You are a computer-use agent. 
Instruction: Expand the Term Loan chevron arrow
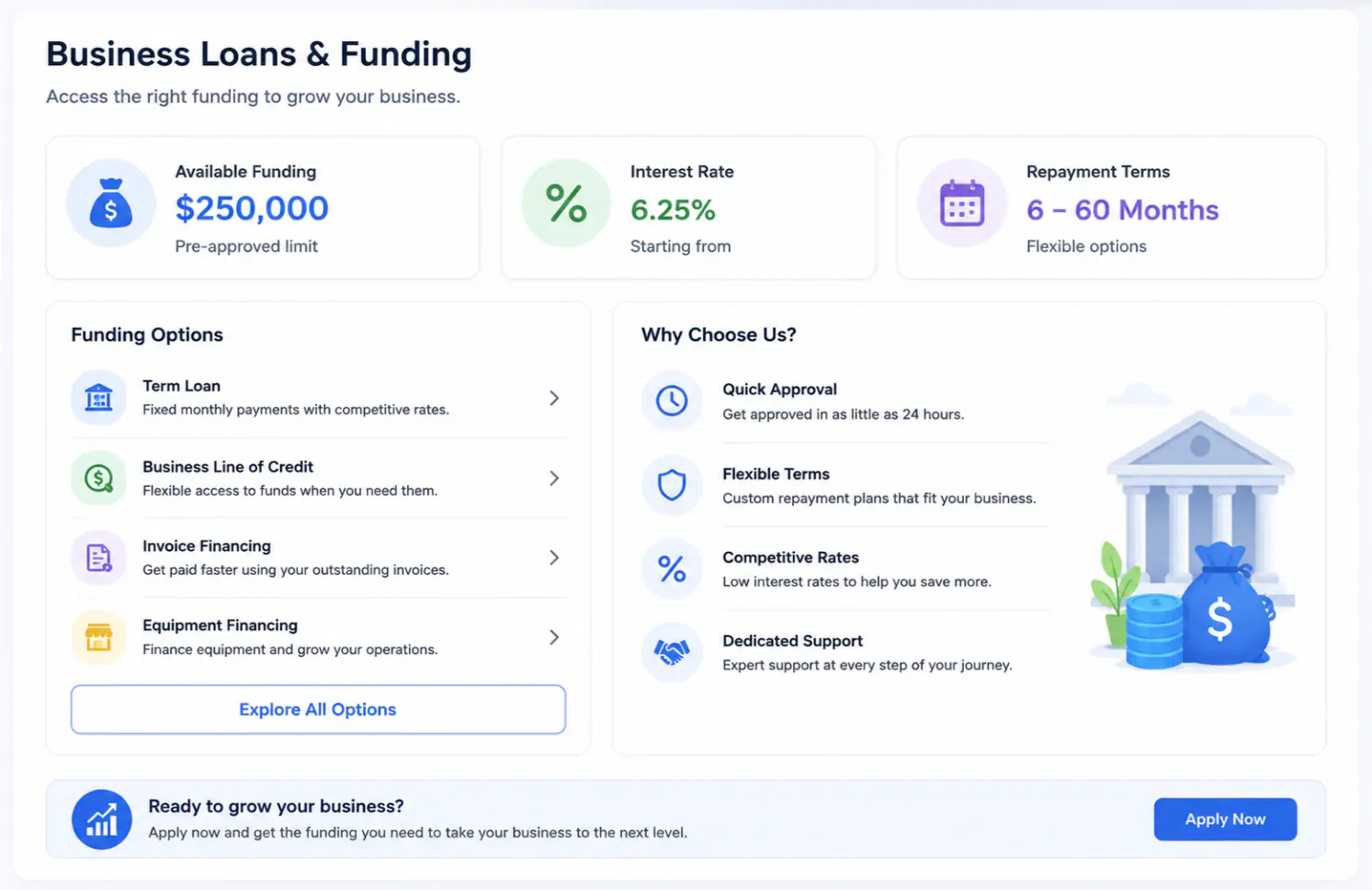tap(554, 398)
